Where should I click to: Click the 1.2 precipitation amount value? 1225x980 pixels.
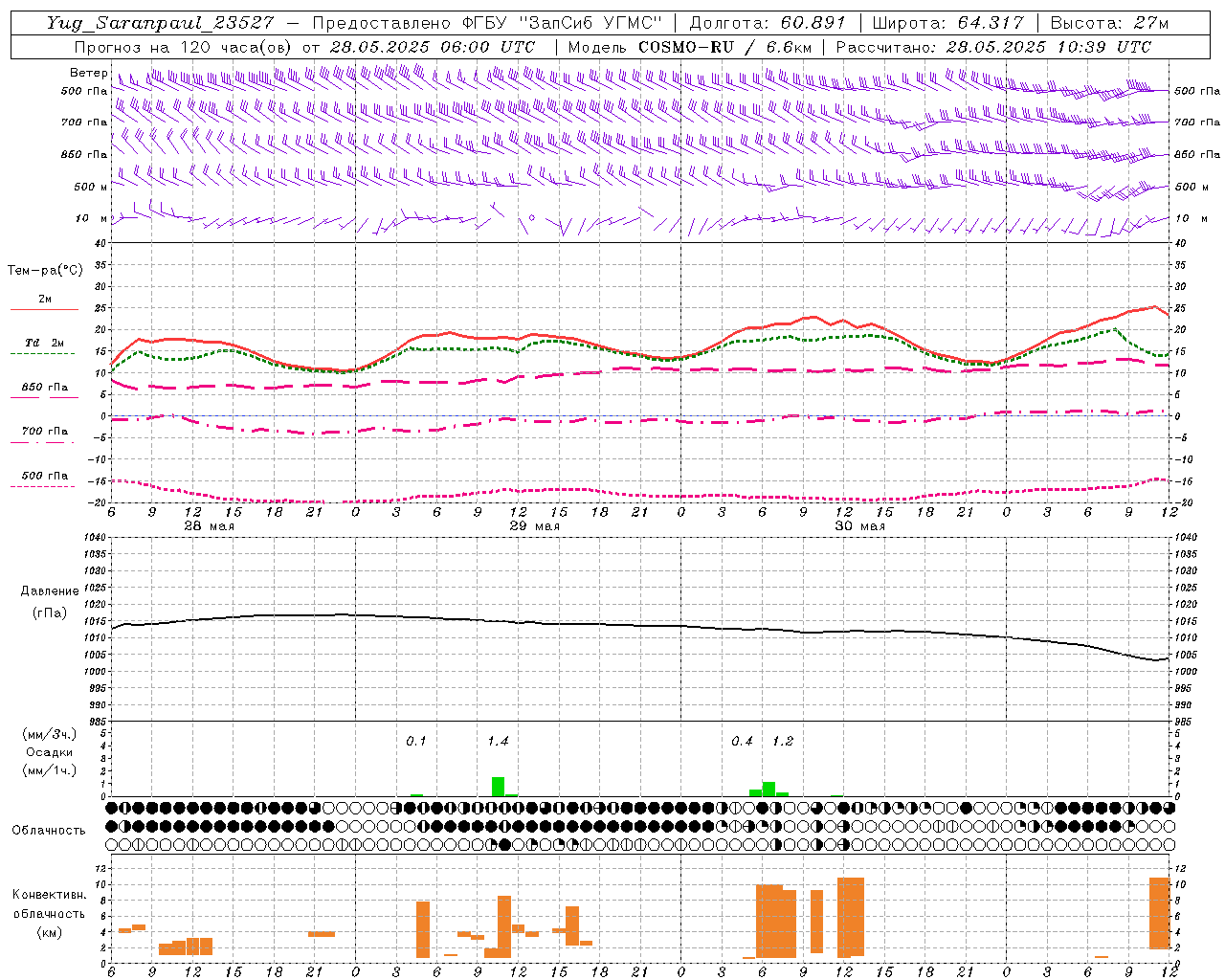(783, 742)
